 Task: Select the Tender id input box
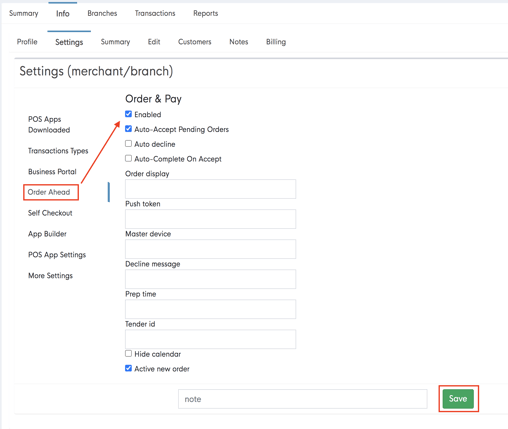[210, 339]
